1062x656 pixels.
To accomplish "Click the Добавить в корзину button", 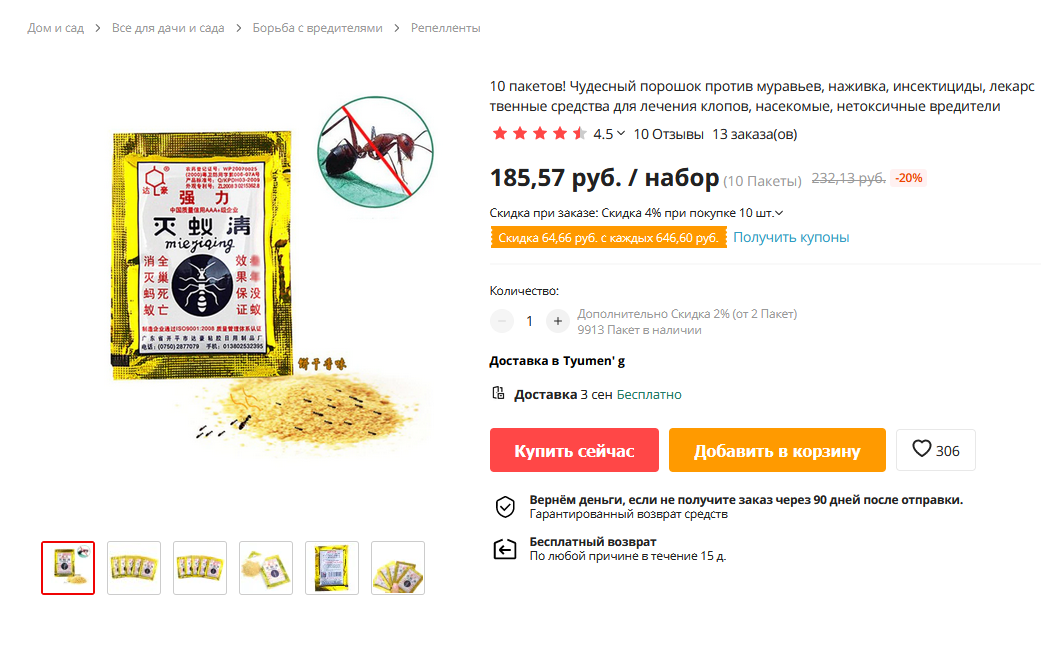I will point(778,450).
